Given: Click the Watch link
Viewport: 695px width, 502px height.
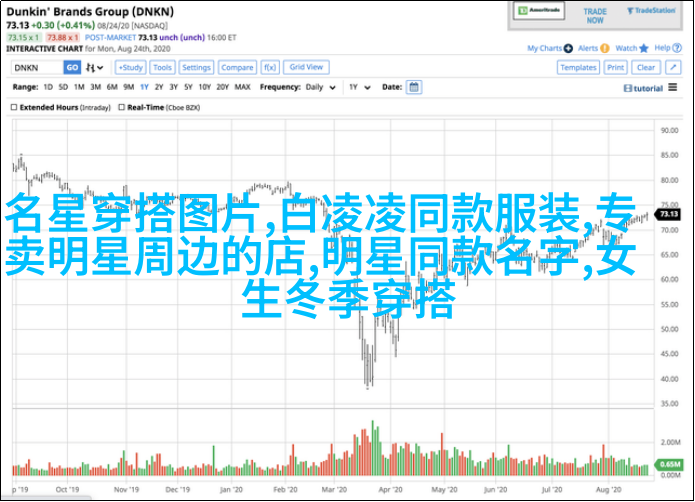Looking at the screenshot, I should [x=626, y=48].
